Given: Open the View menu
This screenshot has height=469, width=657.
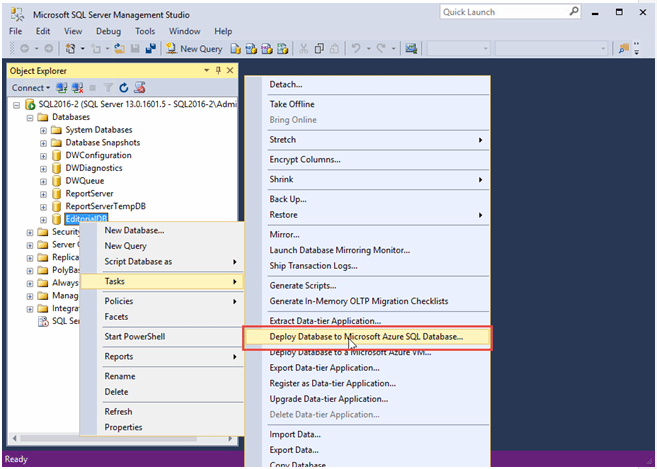Looking at the screenshot, I should [73, 31].
